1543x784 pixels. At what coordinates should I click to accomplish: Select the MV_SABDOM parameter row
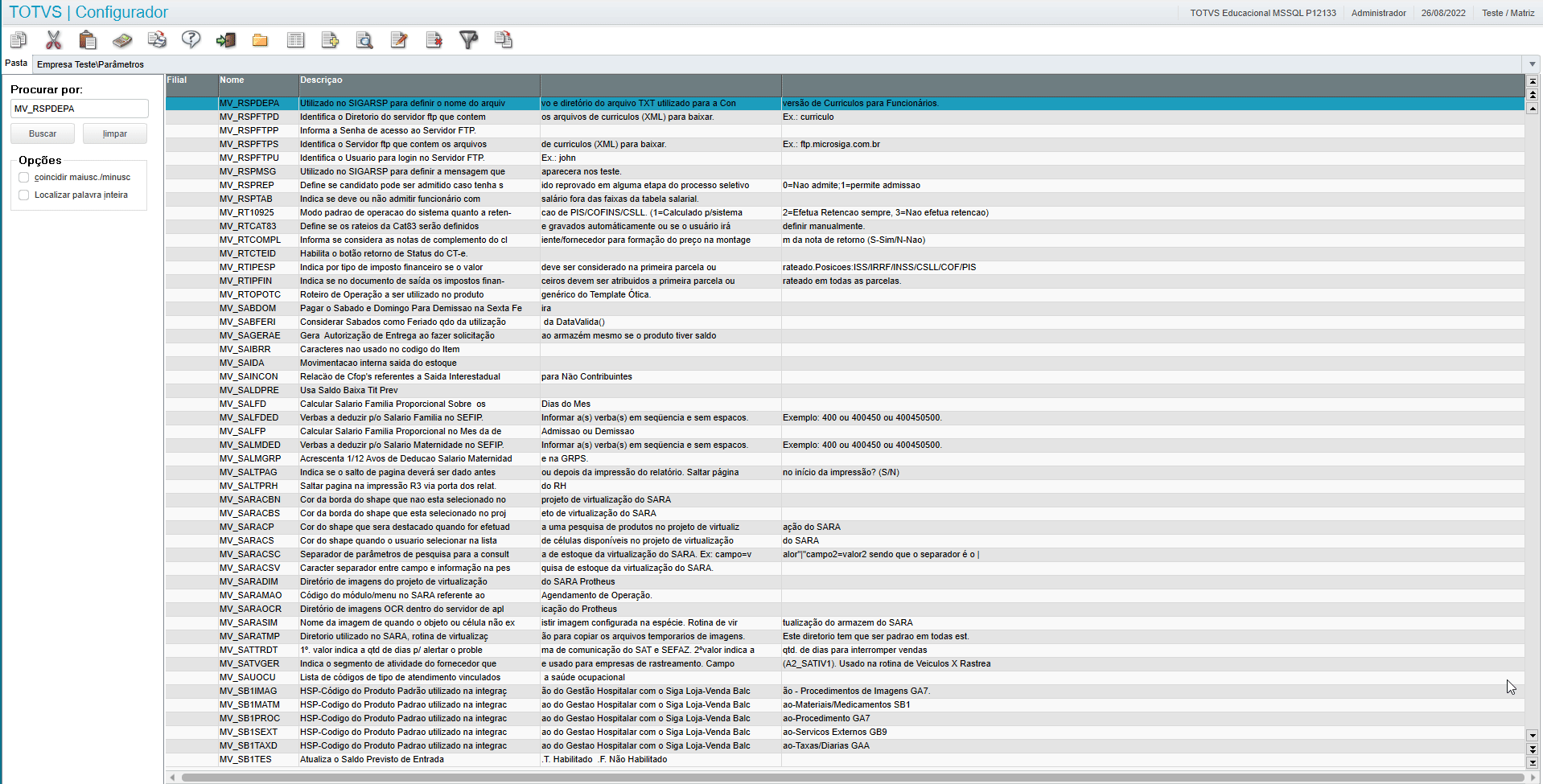pos(845,309)
